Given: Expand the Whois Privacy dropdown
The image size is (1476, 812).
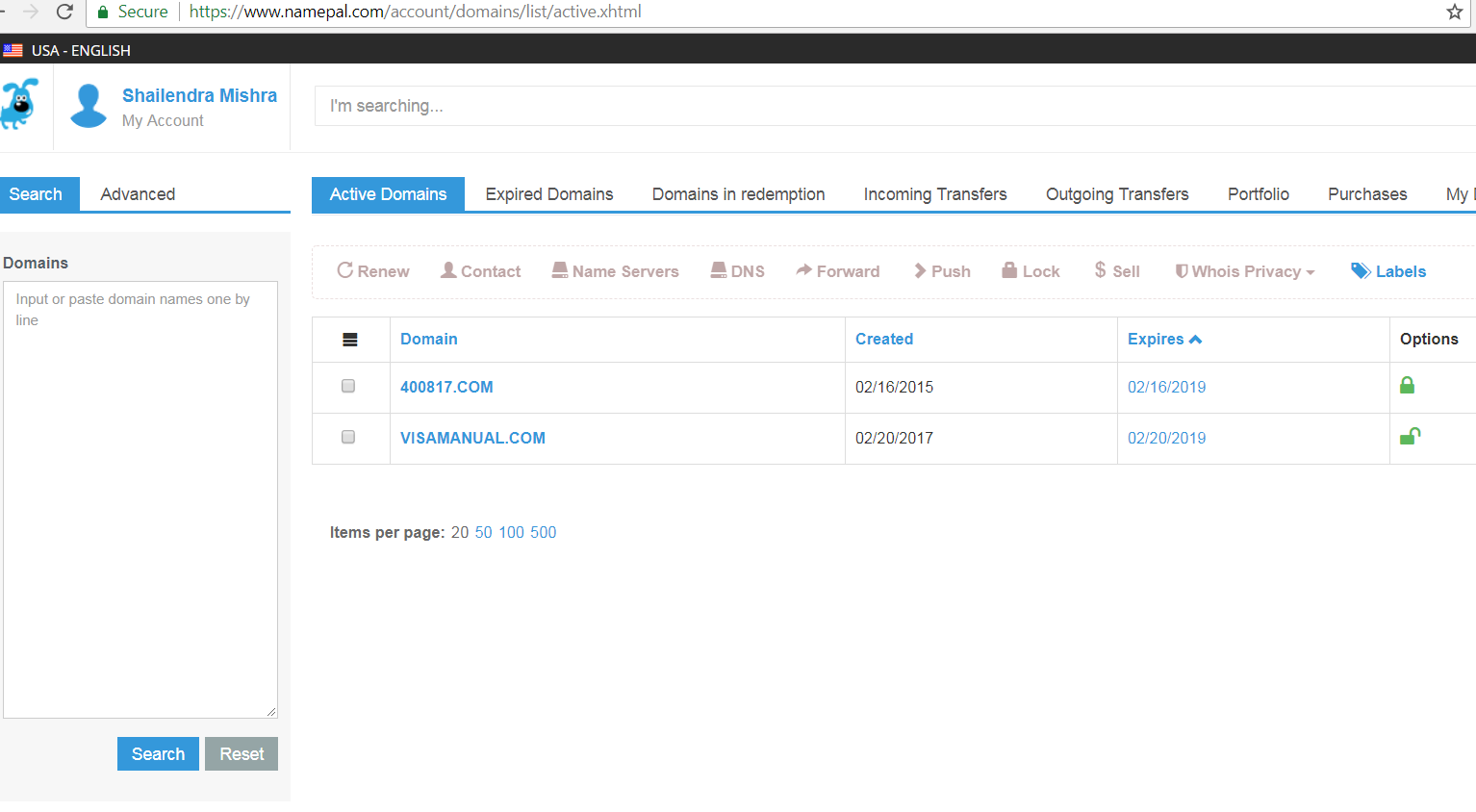Looking at the screenshot, I should [x=1245, y=271].
